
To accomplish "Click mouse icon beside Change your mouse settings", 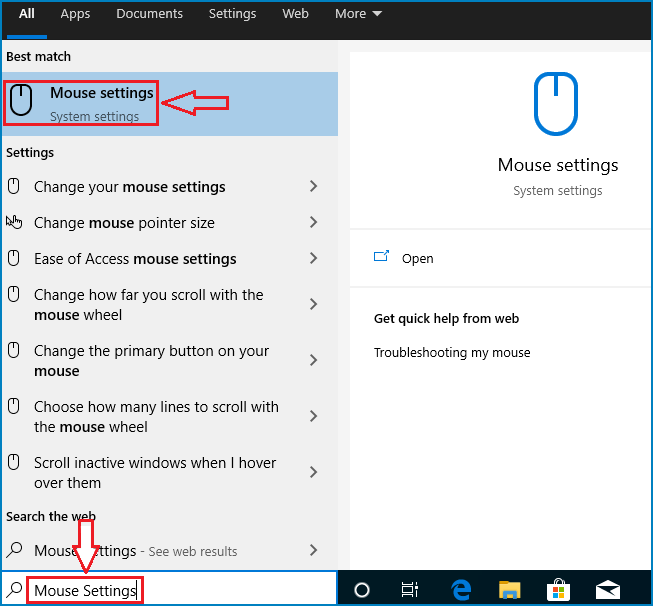I will click(x=14, y=186).
